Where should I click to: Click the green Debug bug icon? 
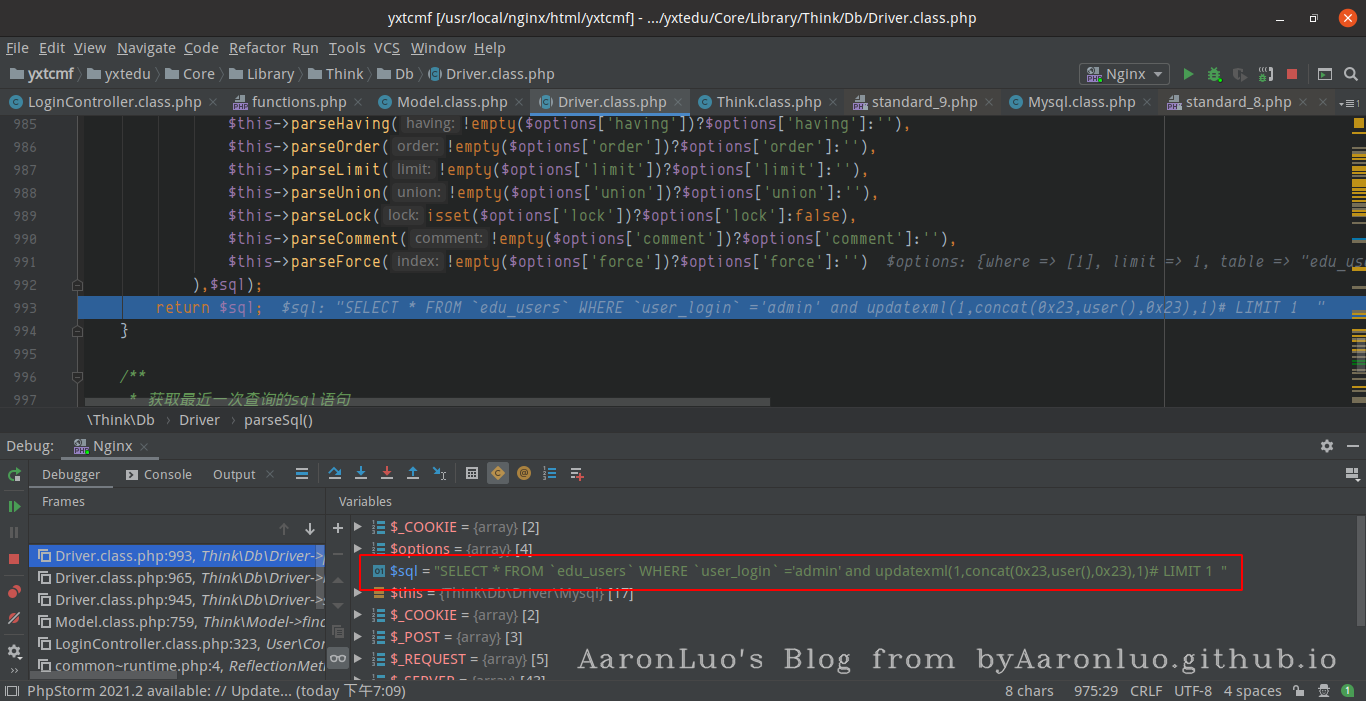tap(1214, 74)
